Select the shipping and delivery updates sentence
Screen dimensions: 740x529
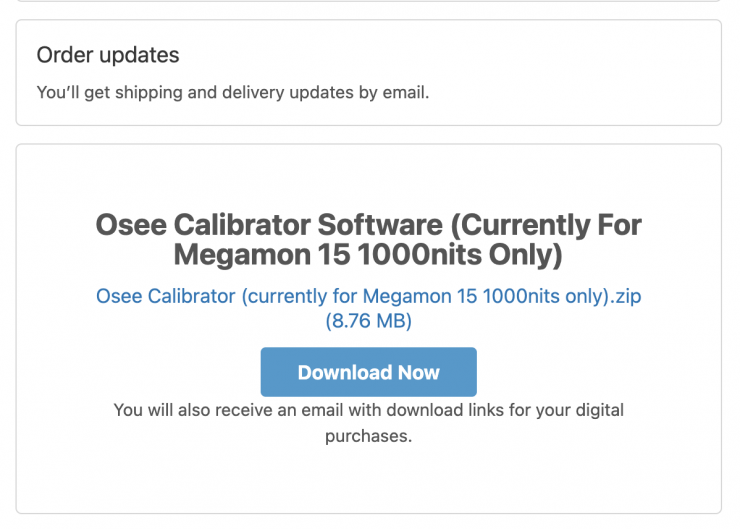232,93
